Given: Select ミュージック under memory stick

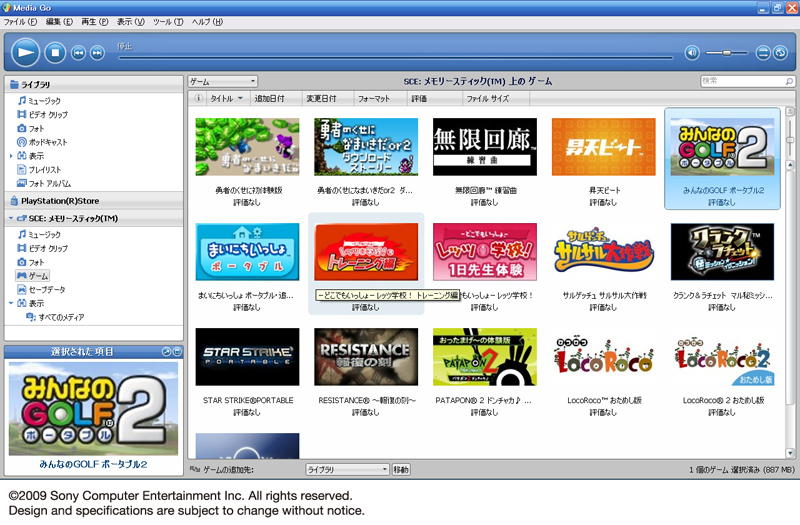Looking at the screenshot, I should click(39, 235).
